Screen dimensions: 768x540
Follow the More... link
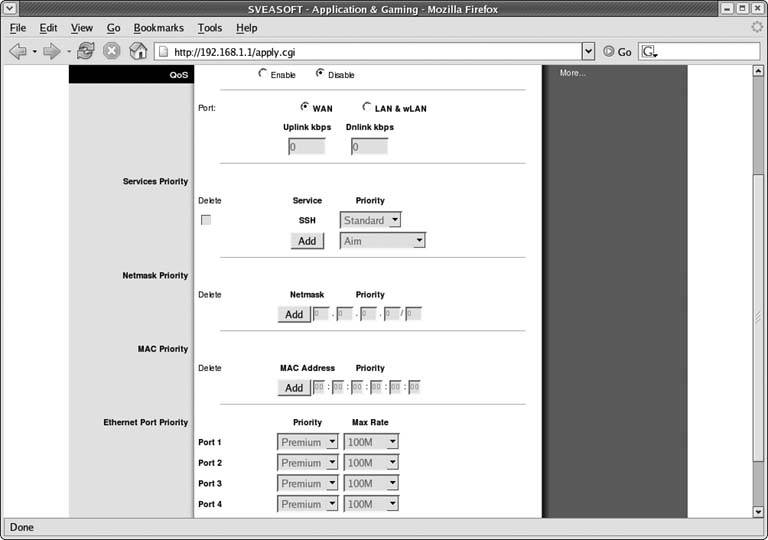pyautogui.click(x=572, y=73)
